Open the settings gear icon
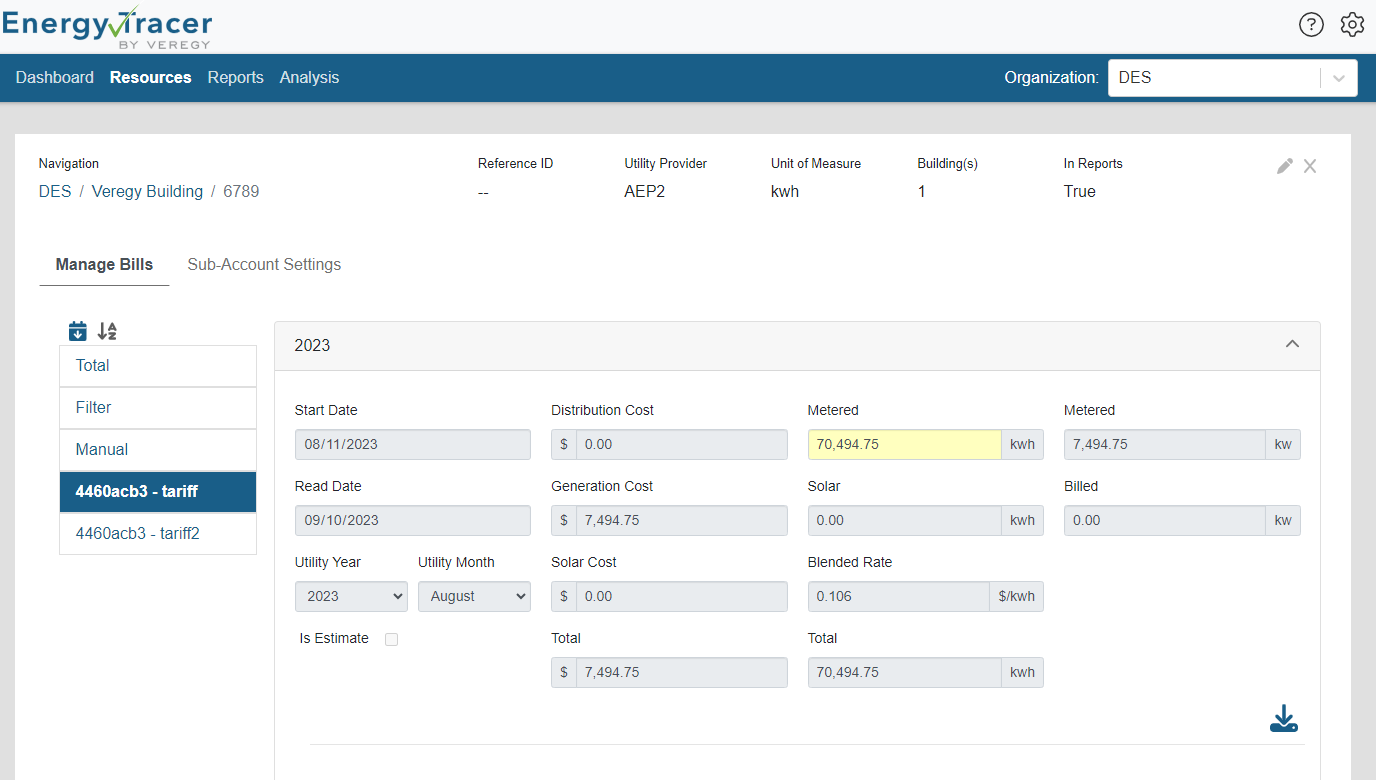 tap(1352, 25)
